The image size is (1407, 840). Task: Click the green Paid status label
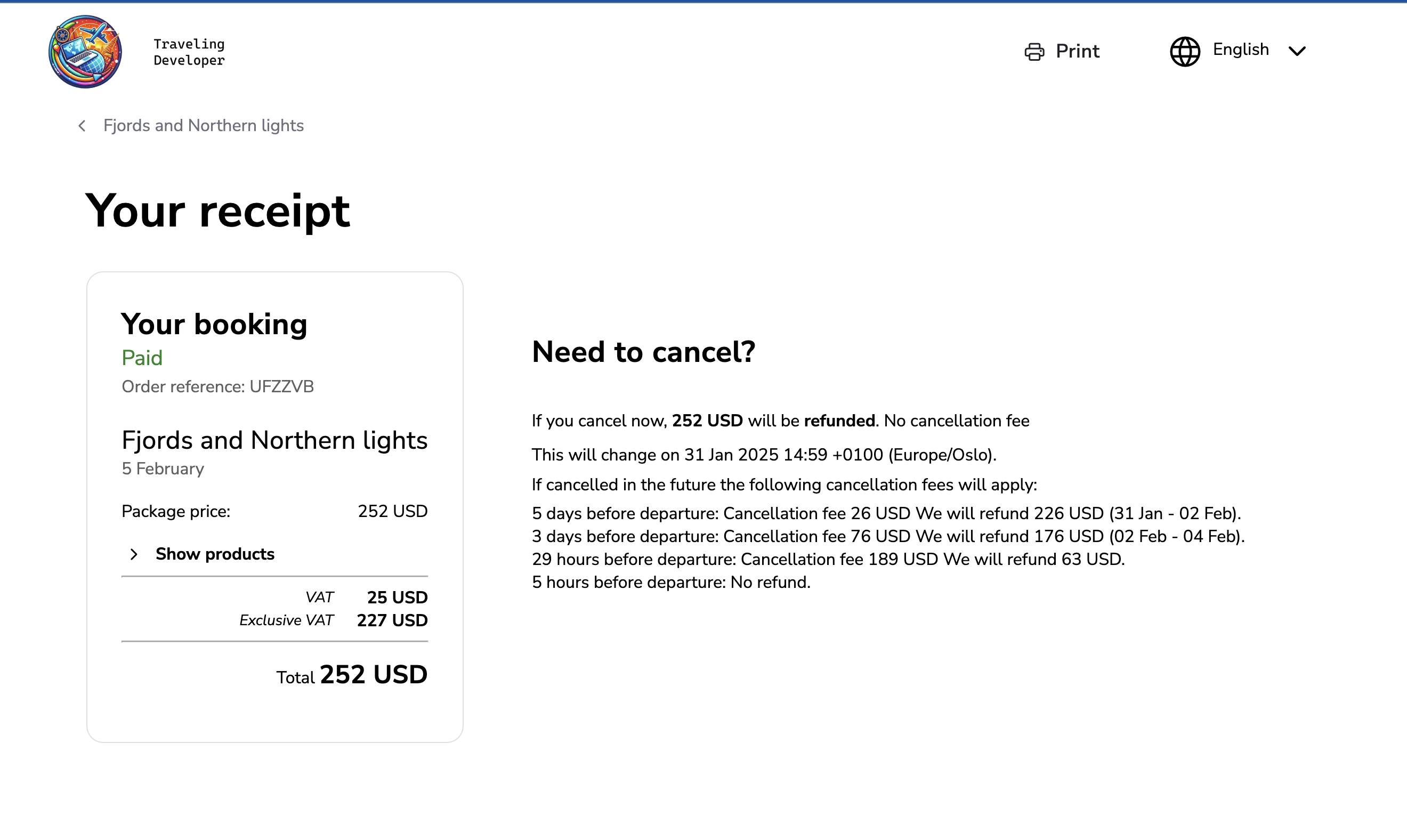tap(142, 358)
